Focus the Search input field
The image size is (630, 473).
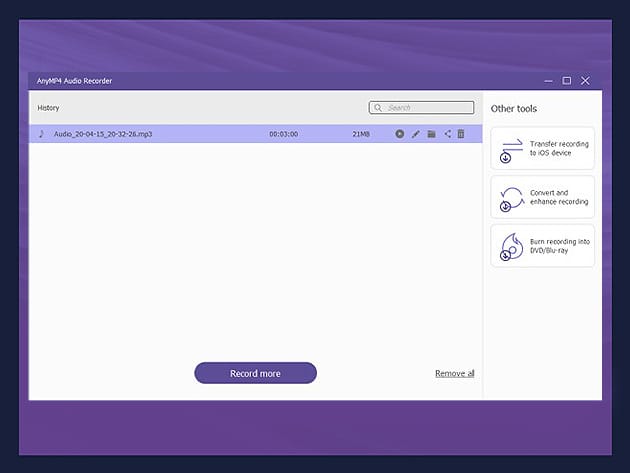[428, 108]
